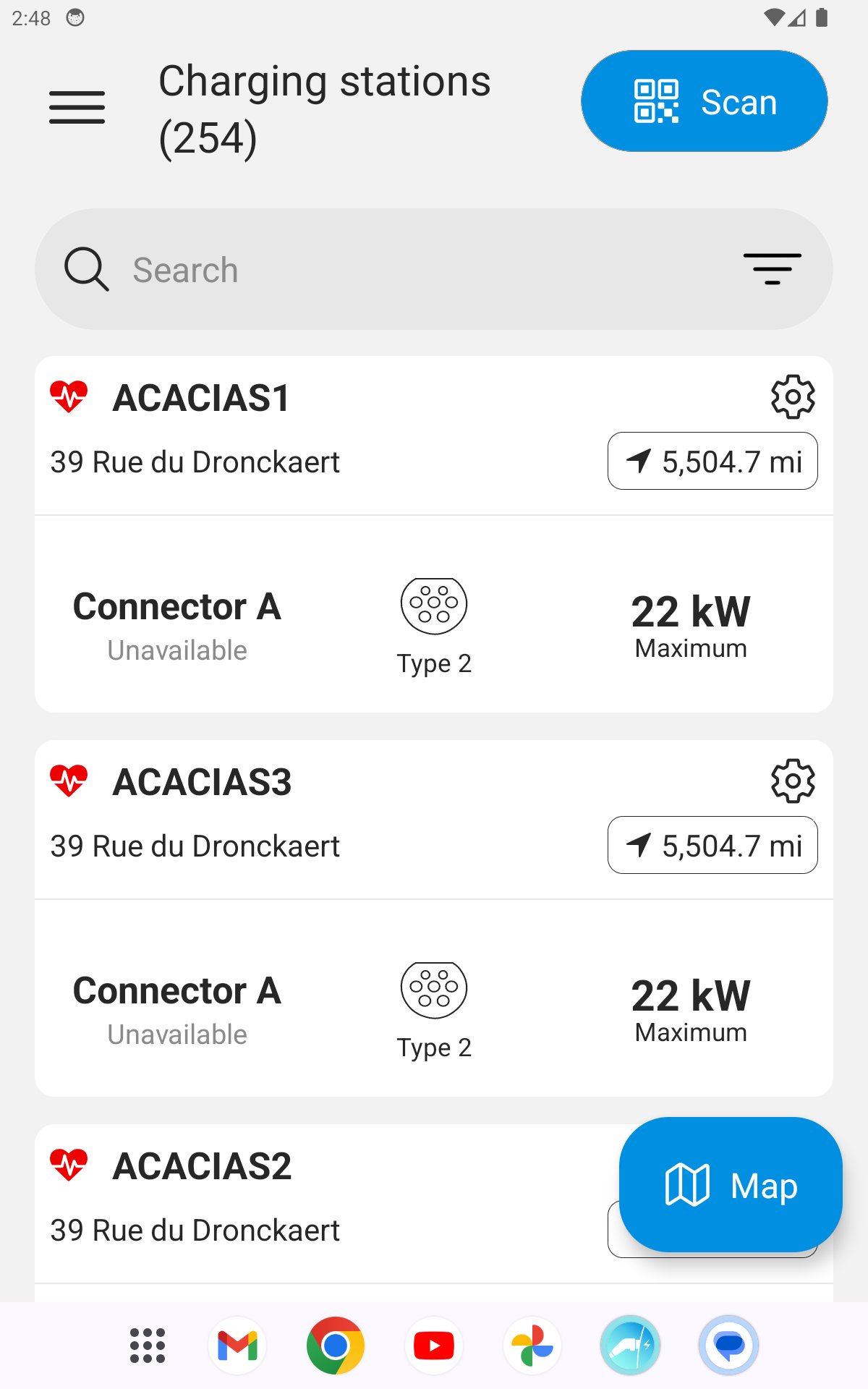Navigate to ACACIAS1 via distance button
868x1389 pixels.
point(712,462)
